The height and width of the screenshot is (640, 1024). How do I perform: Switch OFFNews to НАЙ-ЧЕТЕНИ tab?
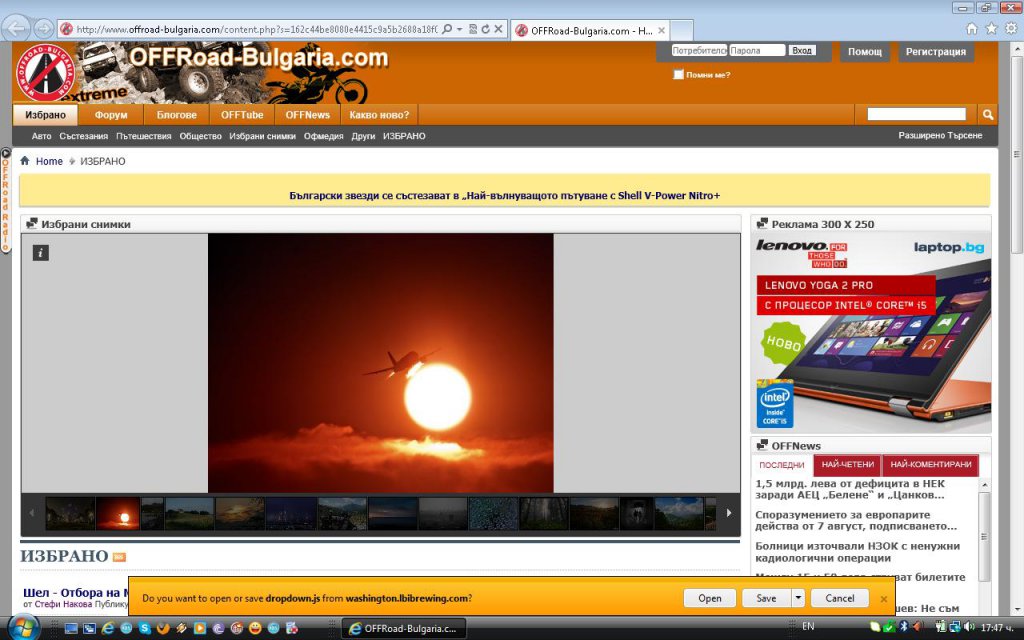pos(848,465)
